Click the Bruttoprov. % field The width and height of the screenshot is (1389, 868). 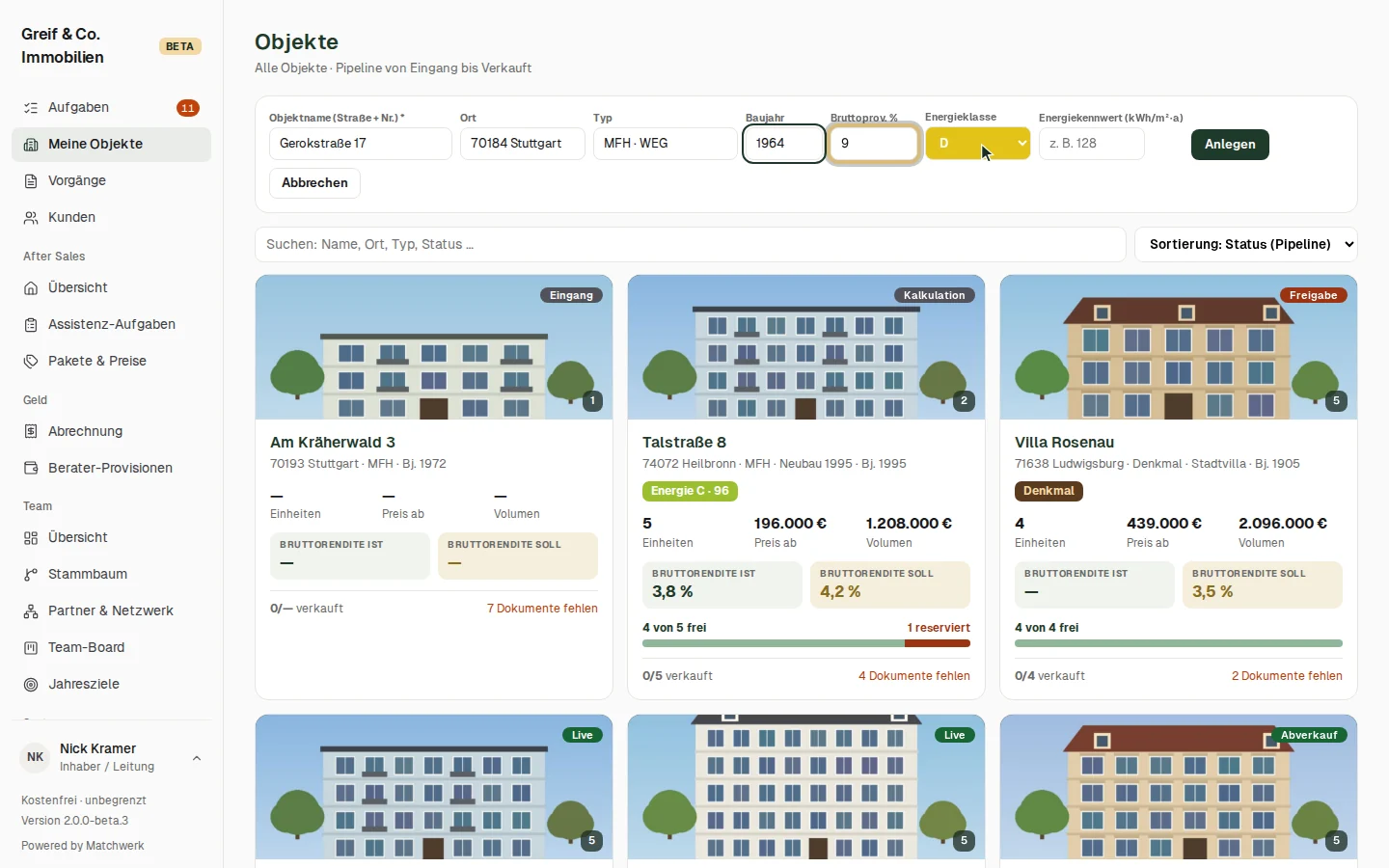[x=874, y=144]
